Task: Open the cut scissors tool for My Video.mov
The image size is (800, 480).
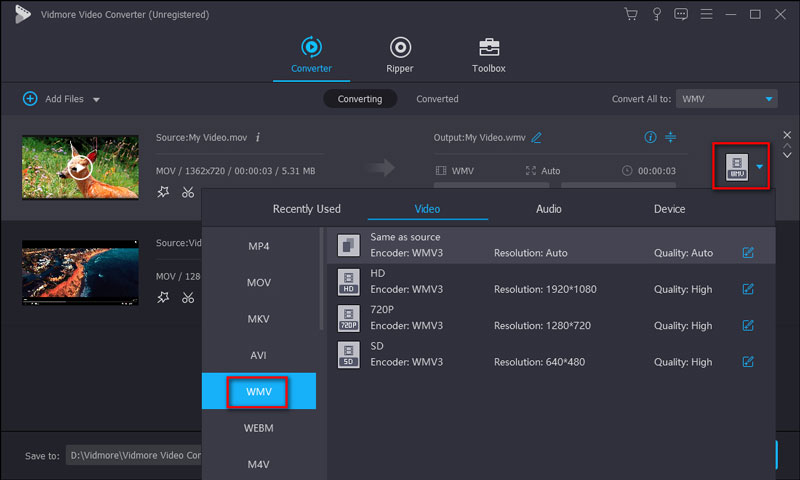Action: coord(188,192)
